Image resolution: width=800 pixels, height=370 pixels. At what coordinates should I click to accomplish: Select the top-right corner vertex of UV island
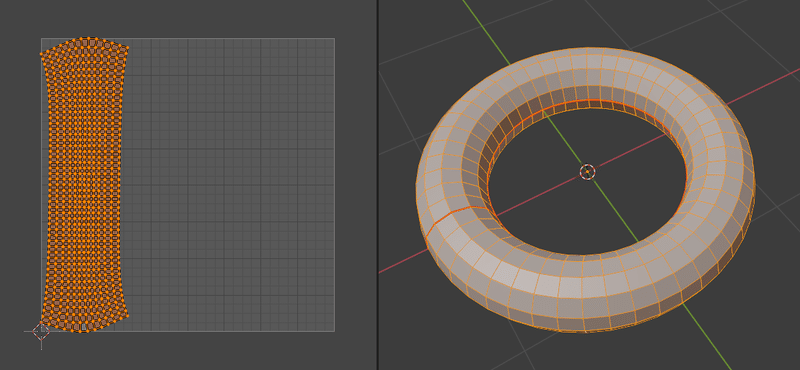(x=127, y=48)
